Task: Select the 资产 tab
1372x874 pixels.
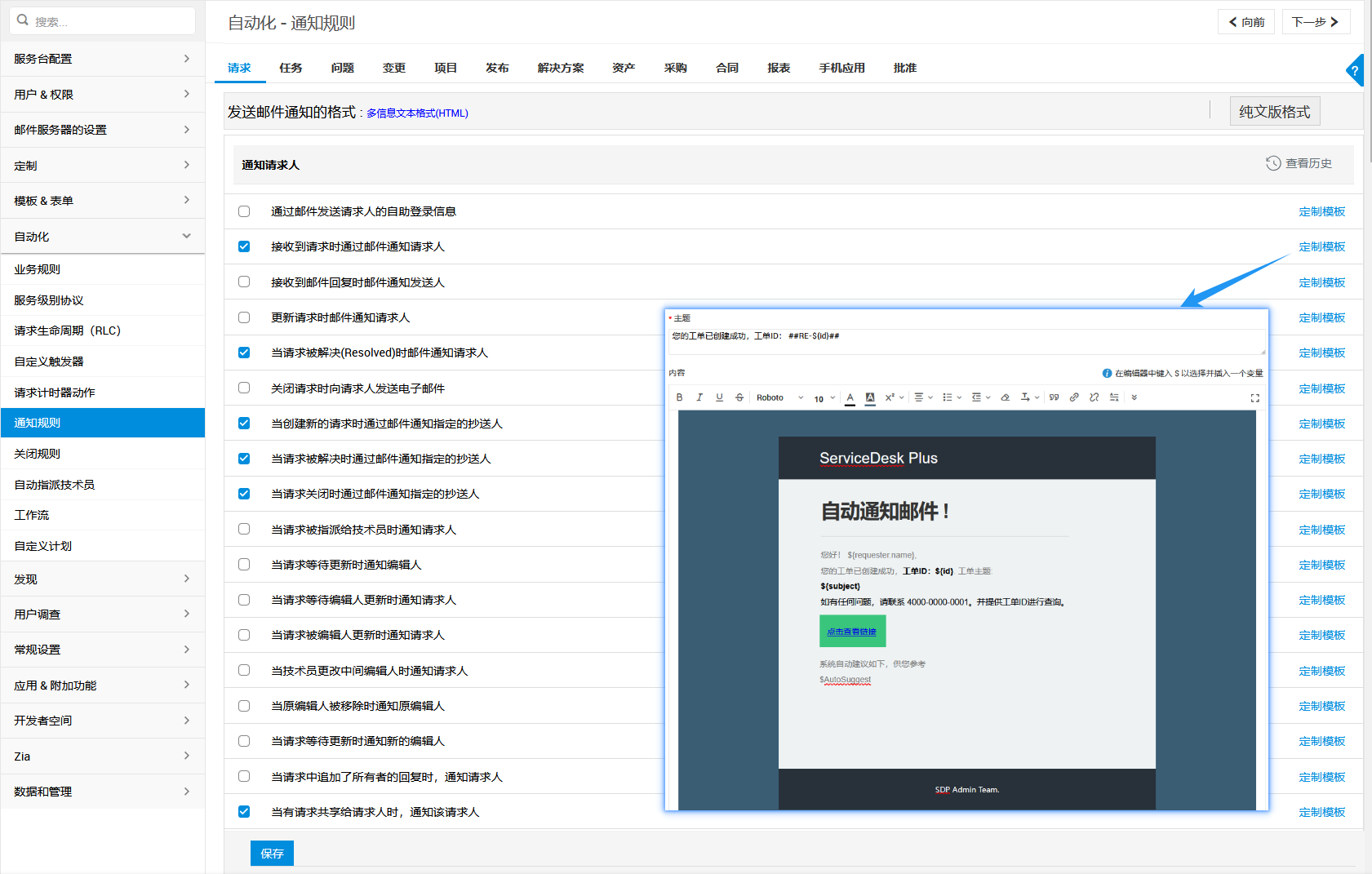Action: point(624,68)
